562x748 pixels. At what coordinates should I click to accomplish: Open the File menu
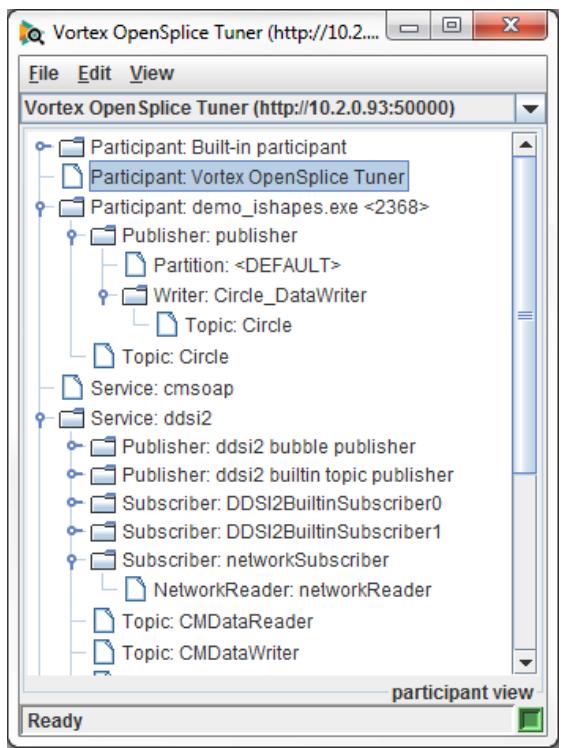[43, 74]
